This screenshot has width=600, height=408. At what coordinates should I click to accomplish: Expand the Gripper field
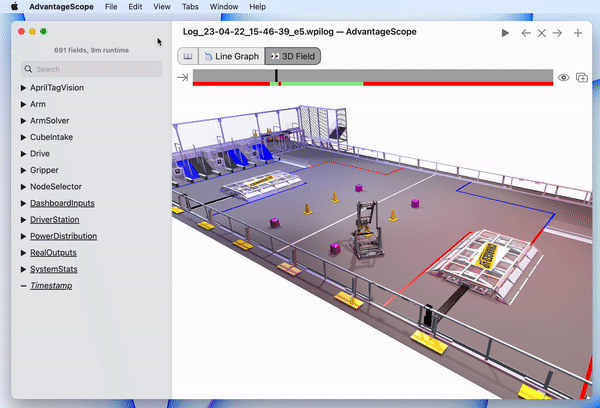(x=23, y=170)
